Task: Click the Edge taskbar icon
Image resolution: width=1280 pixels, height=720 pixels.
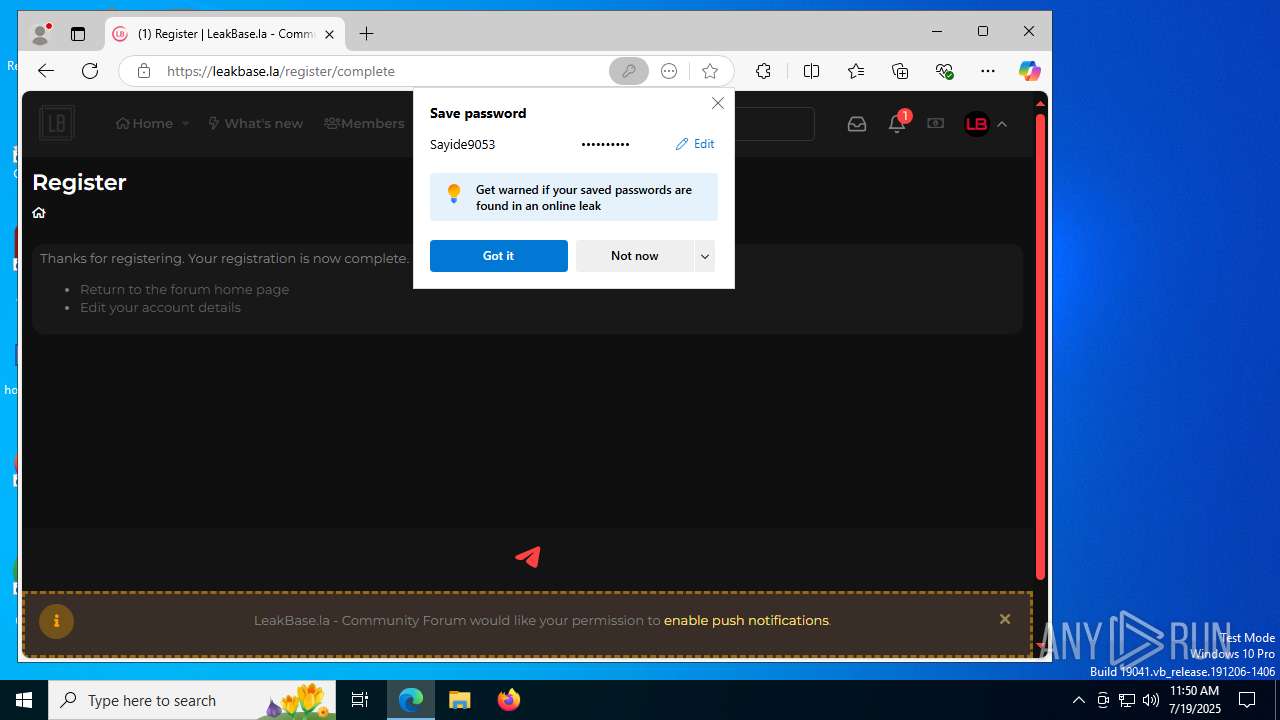Action: point(411,700)
